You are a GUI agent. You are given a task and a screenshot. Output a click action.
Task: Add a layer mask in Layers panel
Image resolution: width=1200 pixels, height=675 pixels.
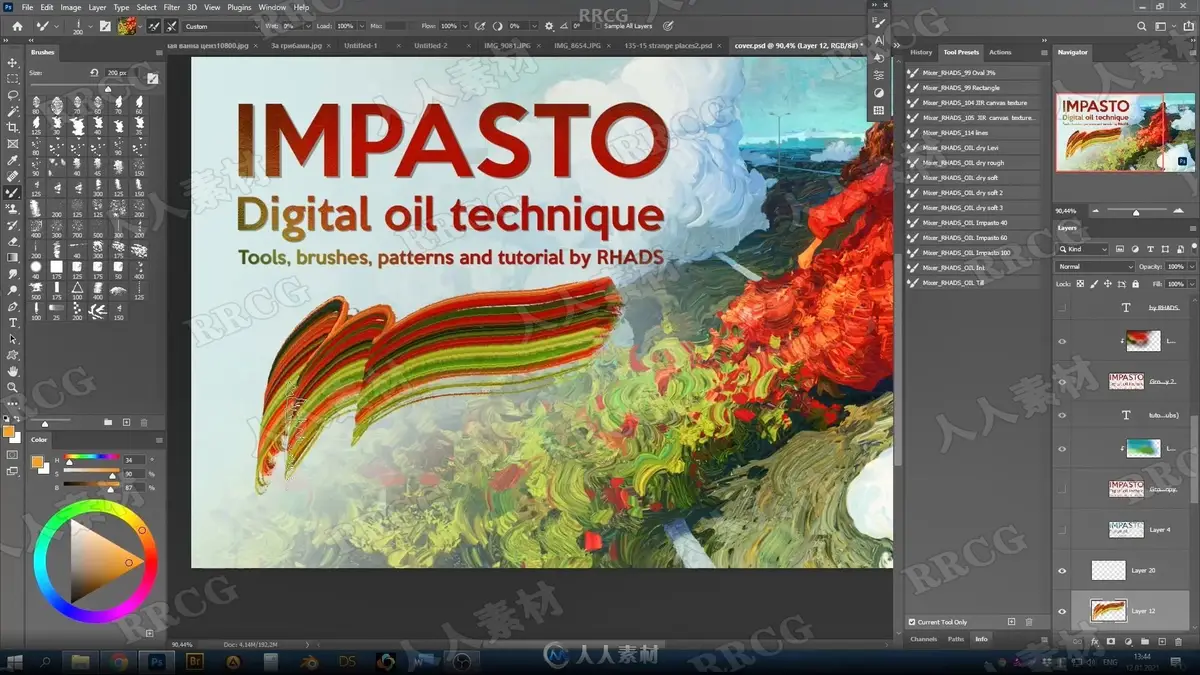[1111, 640]
